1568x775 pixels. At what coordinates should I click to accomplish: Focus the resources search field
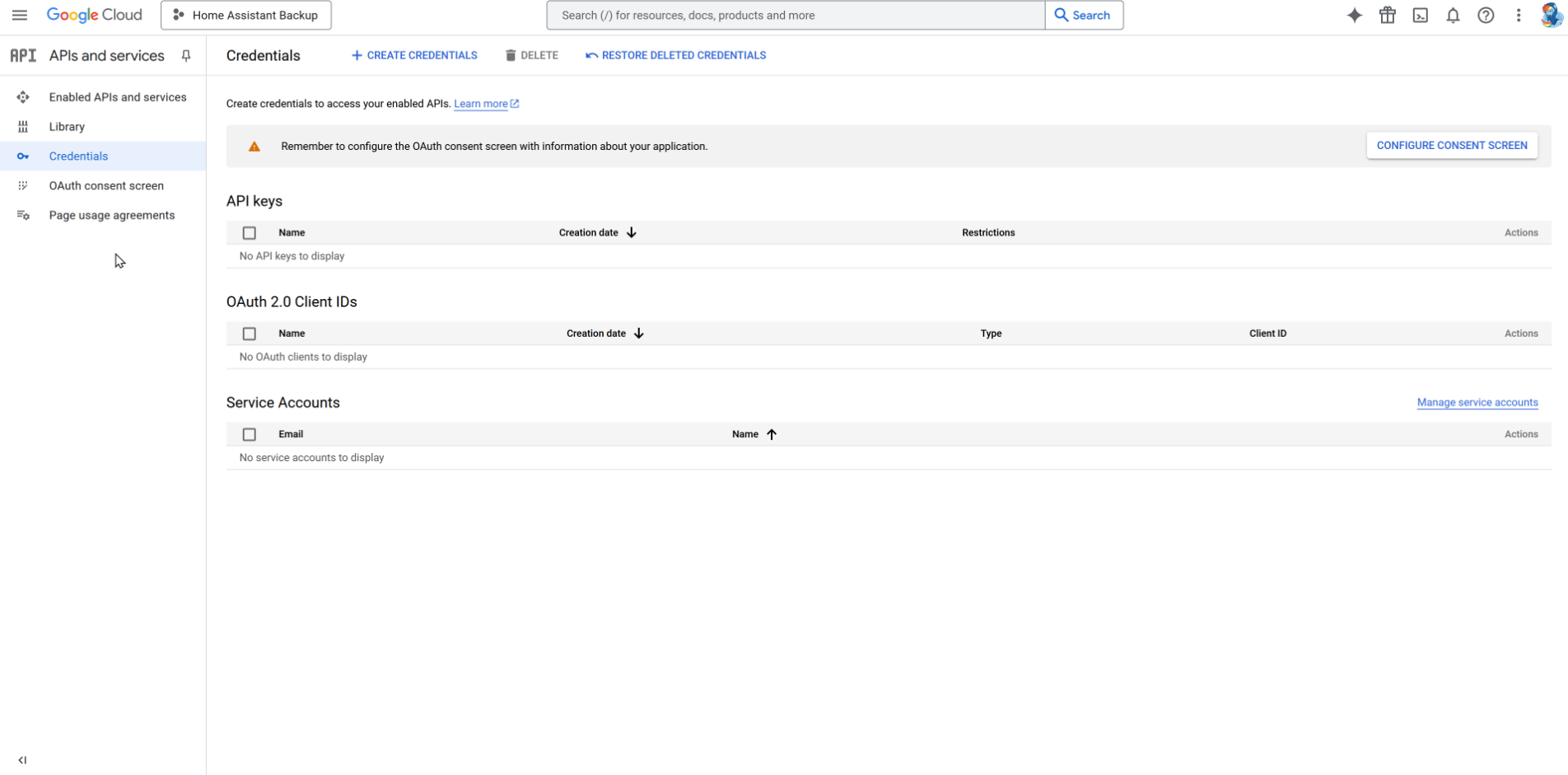pyautogui.click(x=796, y=15)
